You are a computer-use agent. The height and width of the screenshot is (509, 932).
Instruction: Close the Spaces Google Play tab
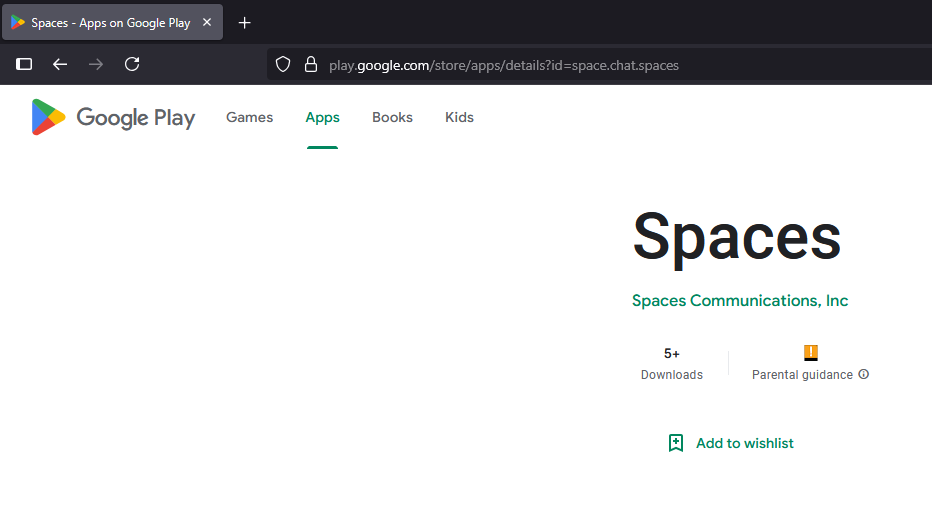coord(207,22)
